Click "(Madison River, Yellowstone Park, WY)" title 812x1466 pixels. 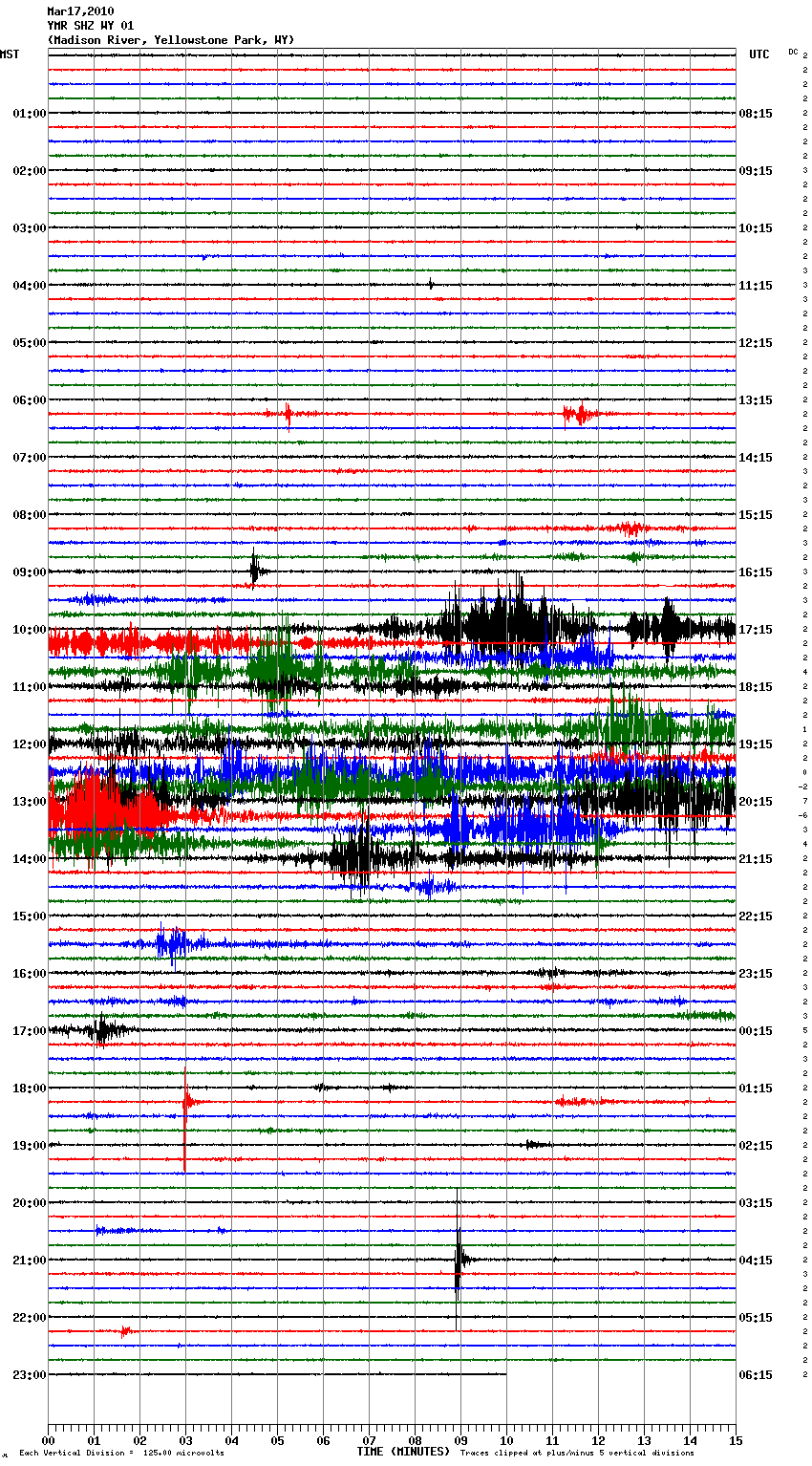171,40
